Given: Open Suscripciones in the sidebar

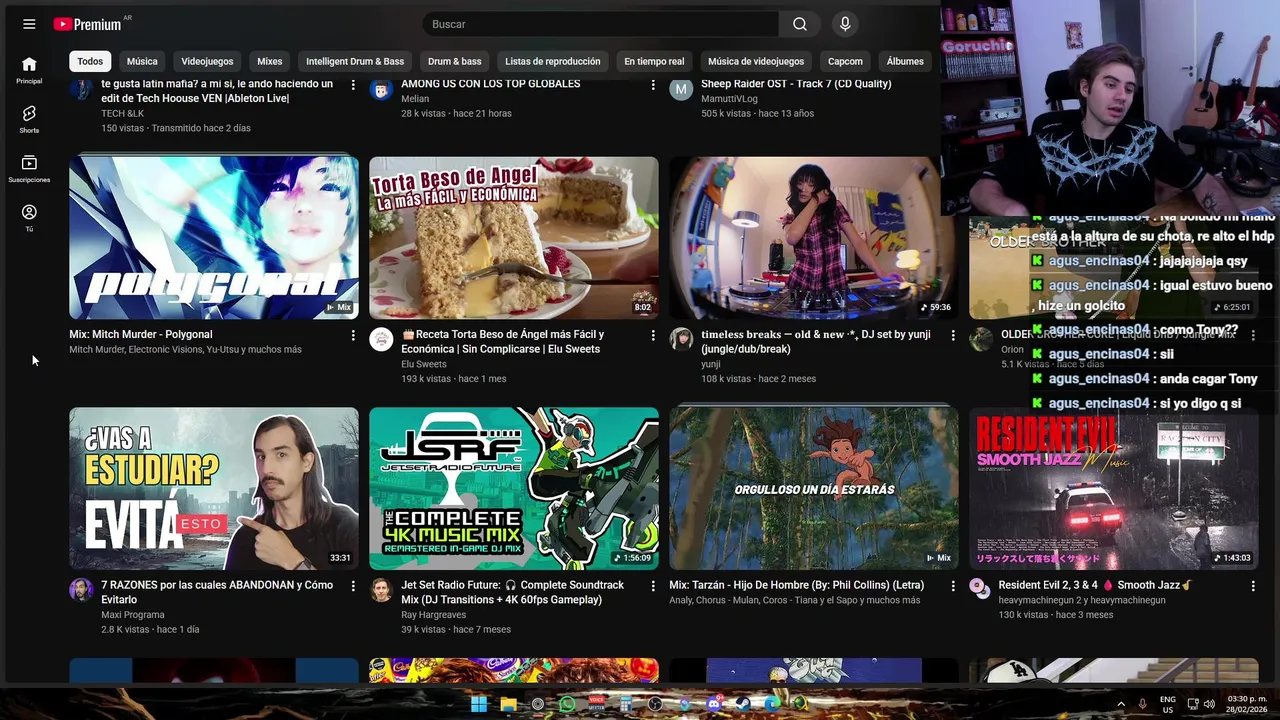Looking at the screenshot, I should point(29,168).
